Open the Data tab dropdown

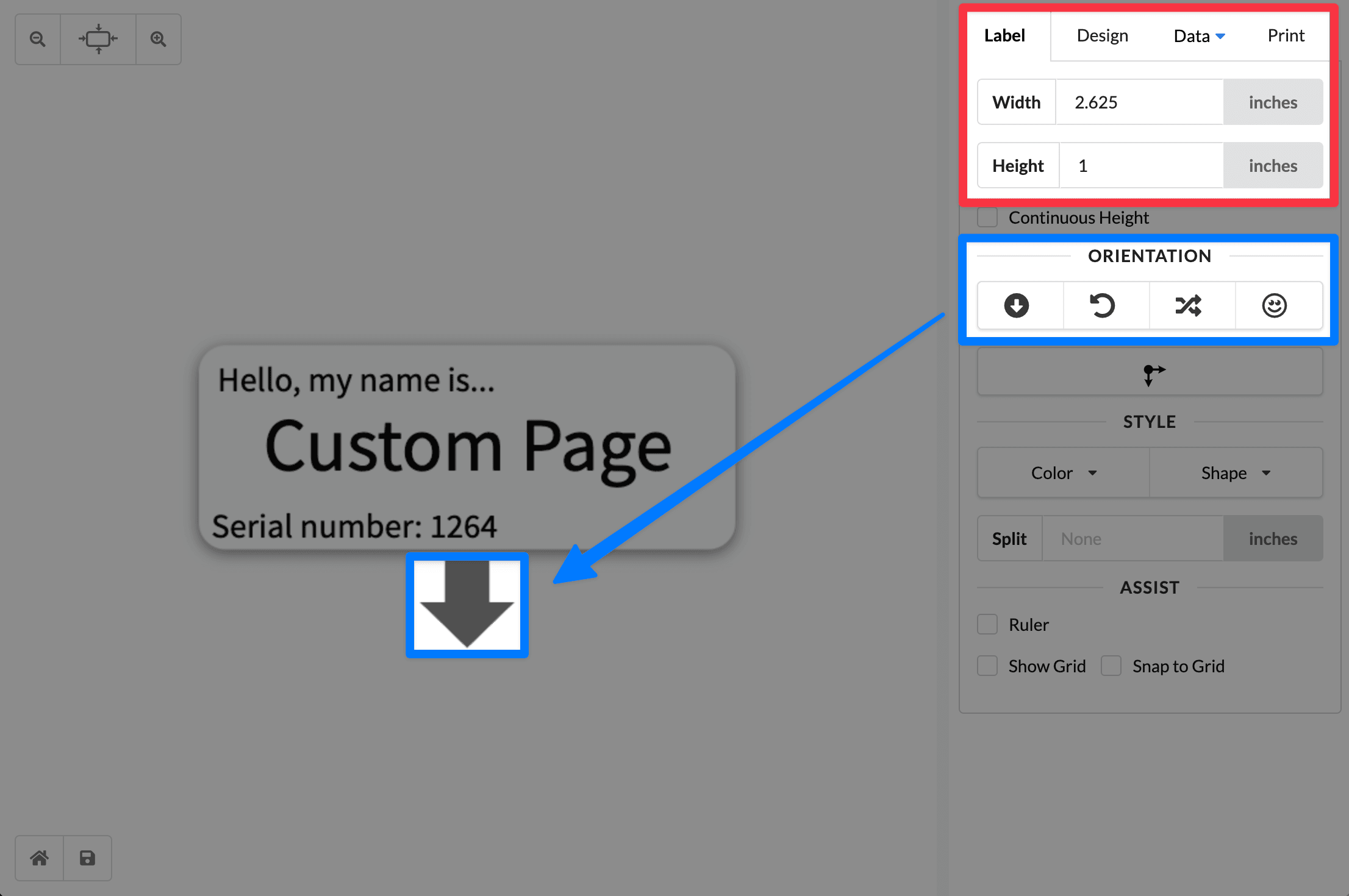(1199, 36)
